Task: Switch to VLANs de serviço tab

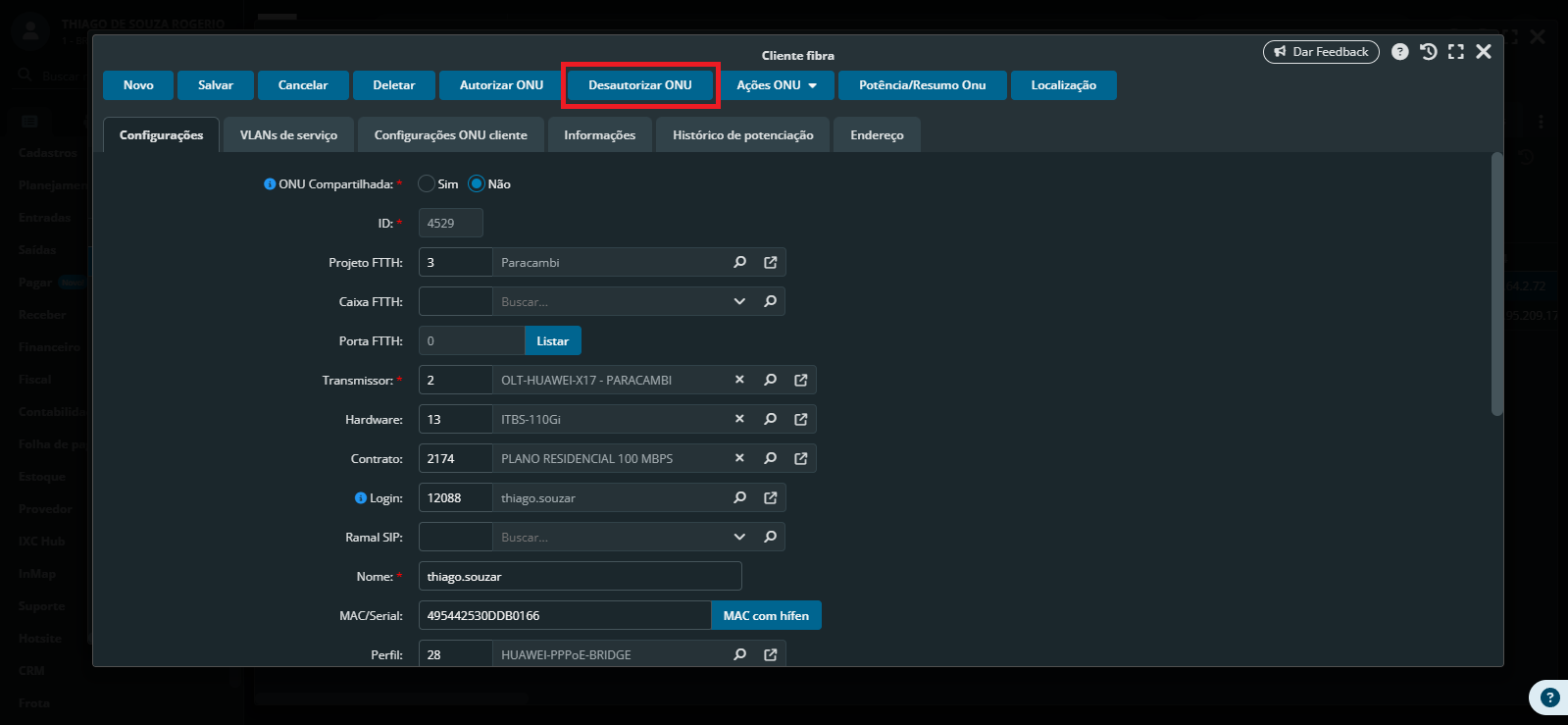Action: point(288,135)
